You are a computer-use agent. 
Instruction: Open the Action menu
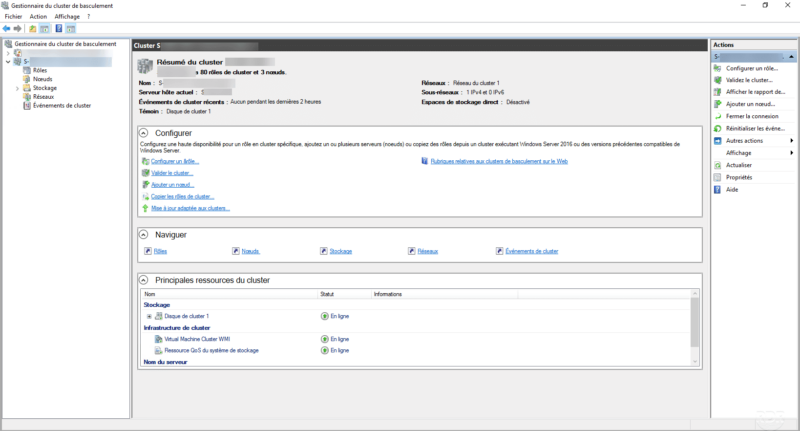pos(38,17)
